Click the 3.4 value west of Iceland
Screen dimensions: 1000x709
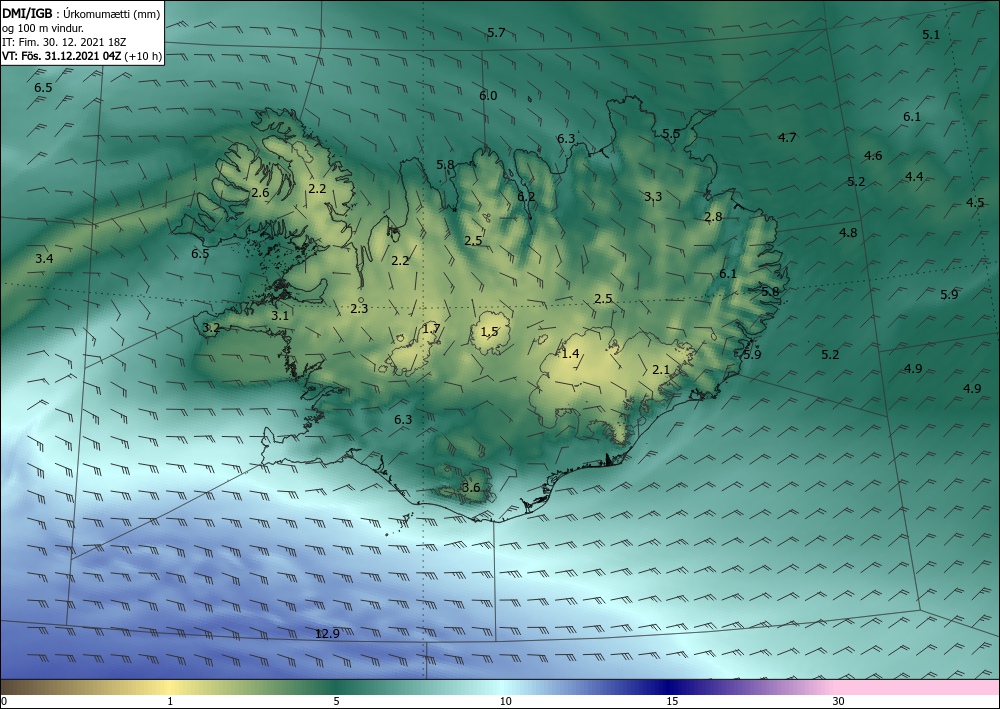pos(44,258)
